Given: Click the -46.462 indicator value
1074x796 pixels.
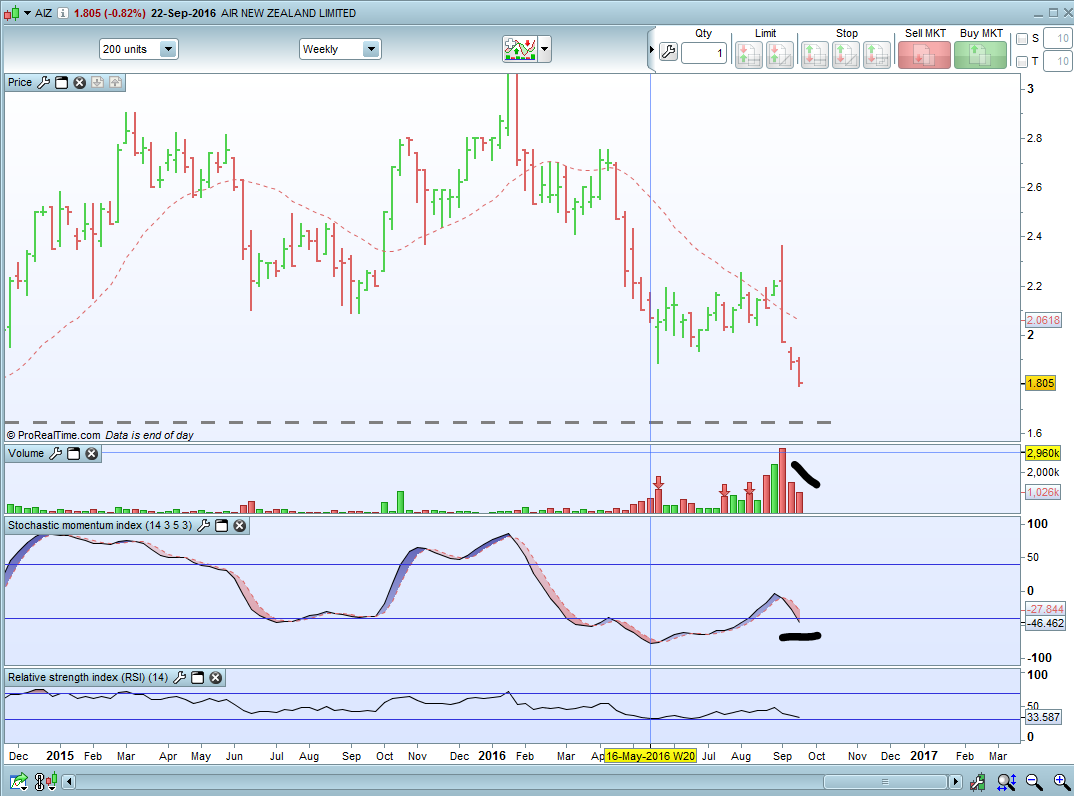Looking at the screenshot, I should [x=1045, y=623].
